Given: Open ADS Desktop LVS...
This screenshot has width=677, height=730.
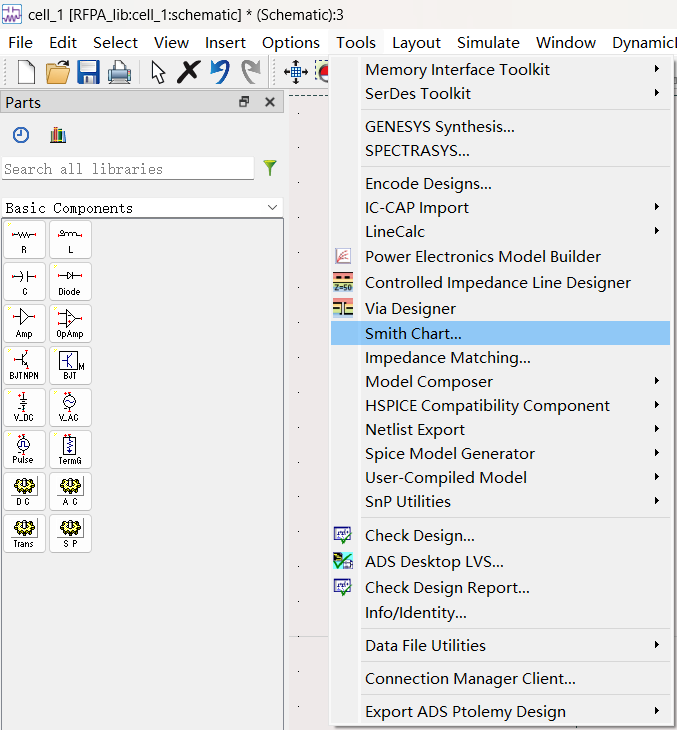Looking at the screenshot, I should click(501, 562).
